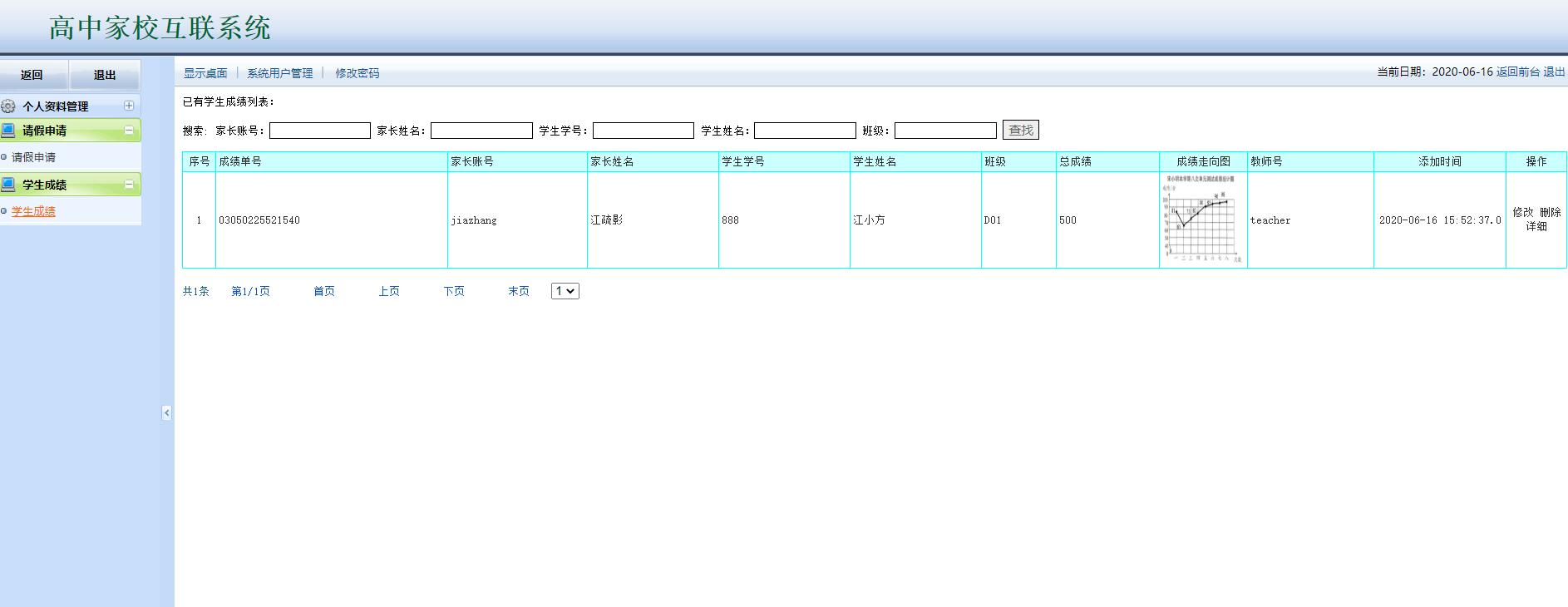Open the 成绩走向图 chart thumbnail
This screenshot has height=607, width=1568.
[1203, 220]
